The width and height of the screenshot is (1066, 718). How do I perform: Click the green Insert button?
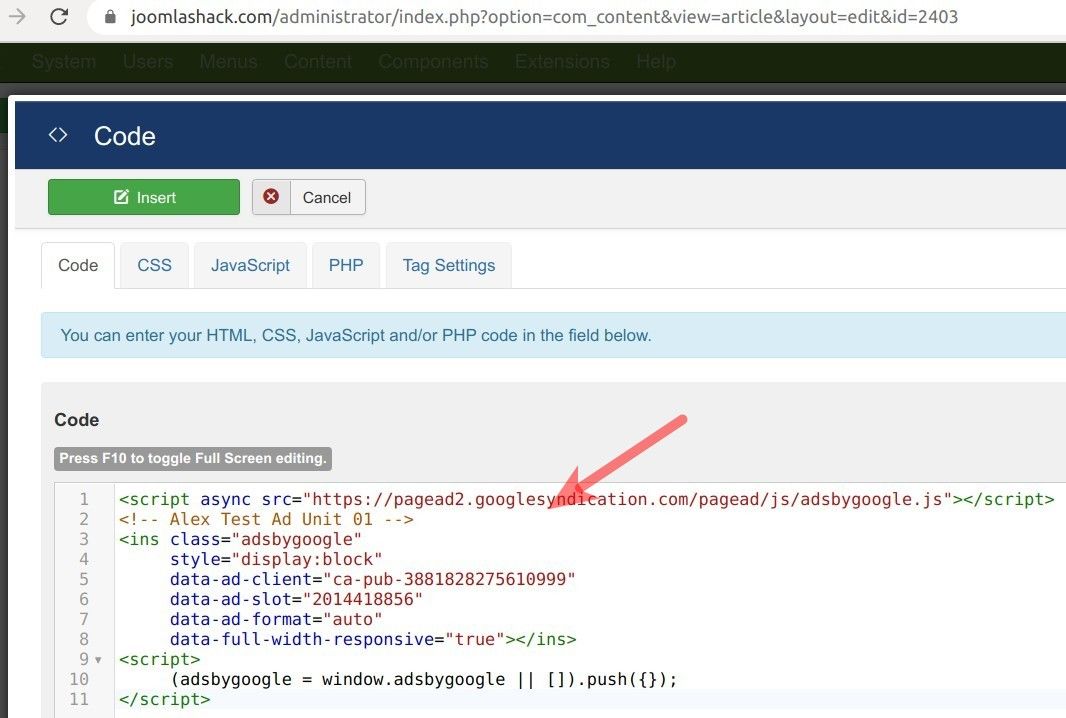tap(143, 197)
